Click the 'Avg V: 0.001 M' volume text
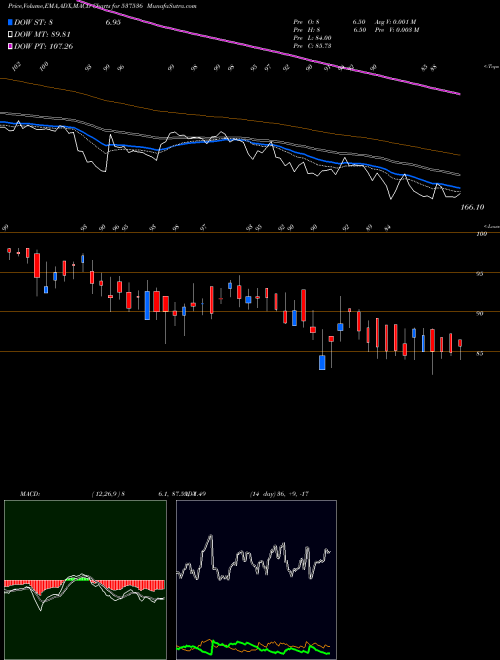This screenshot has height=660, width=500. click(396, 21)
